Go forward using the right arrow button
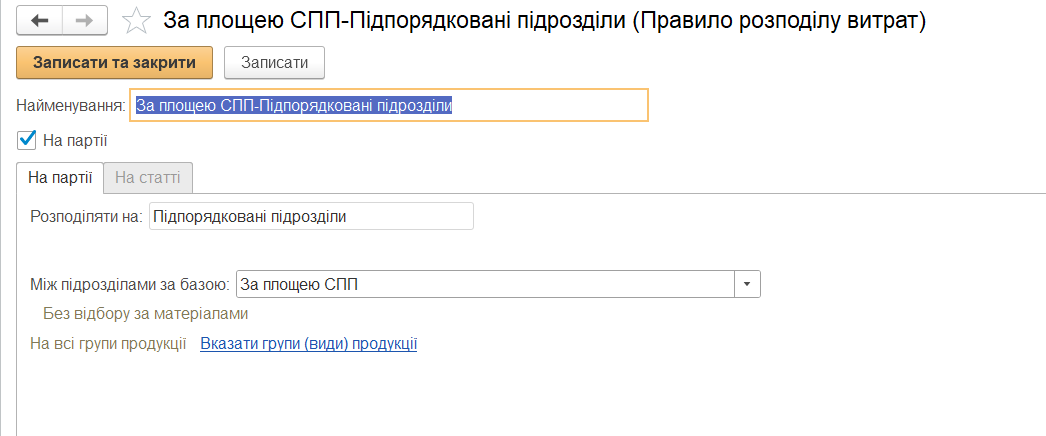Image resolution: width=1046 pixels, height=436 pixels. click(x=86, y=20)
